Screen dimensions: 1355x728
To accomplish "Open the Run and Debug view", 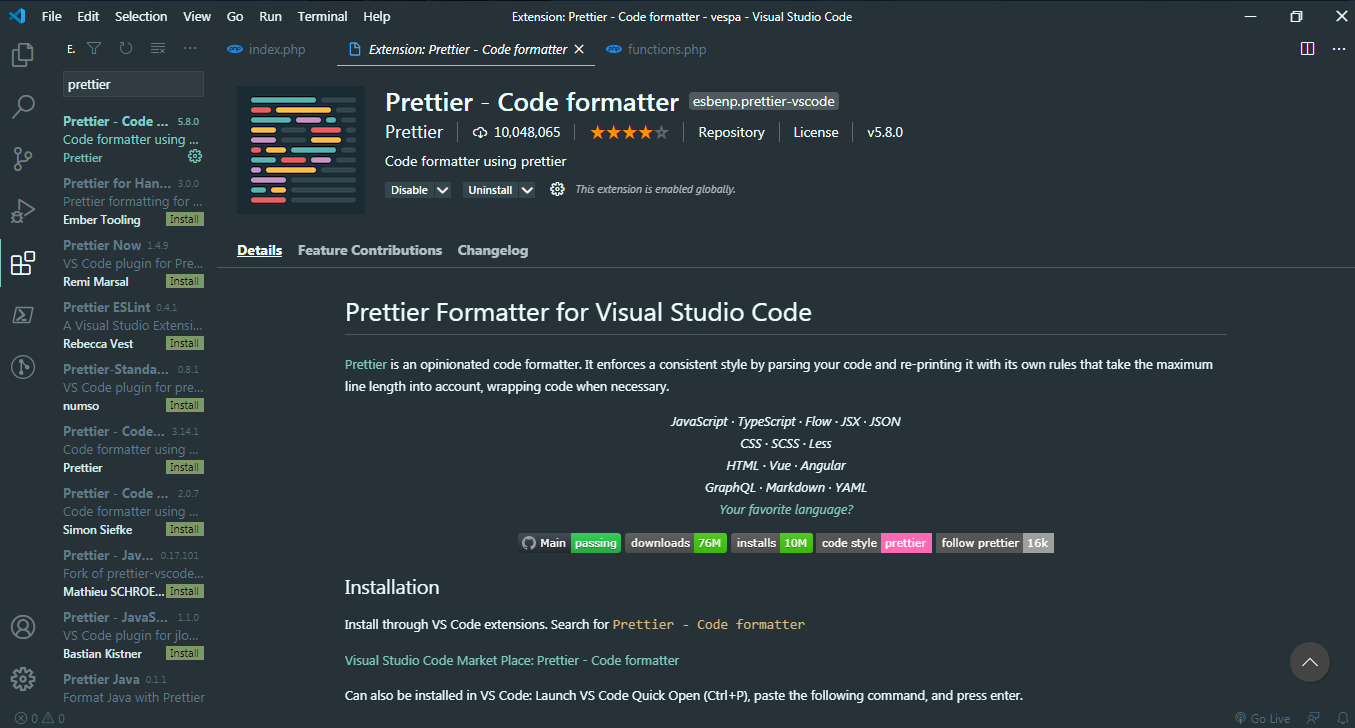I will tap(22, 210).
